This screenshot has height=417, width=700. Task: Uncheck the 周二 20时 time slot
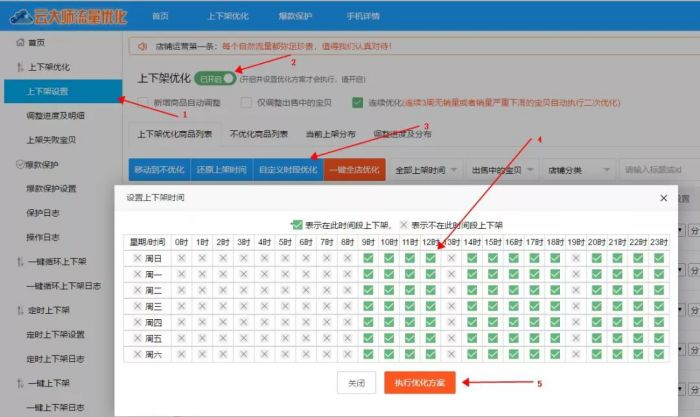coord(596,290)
